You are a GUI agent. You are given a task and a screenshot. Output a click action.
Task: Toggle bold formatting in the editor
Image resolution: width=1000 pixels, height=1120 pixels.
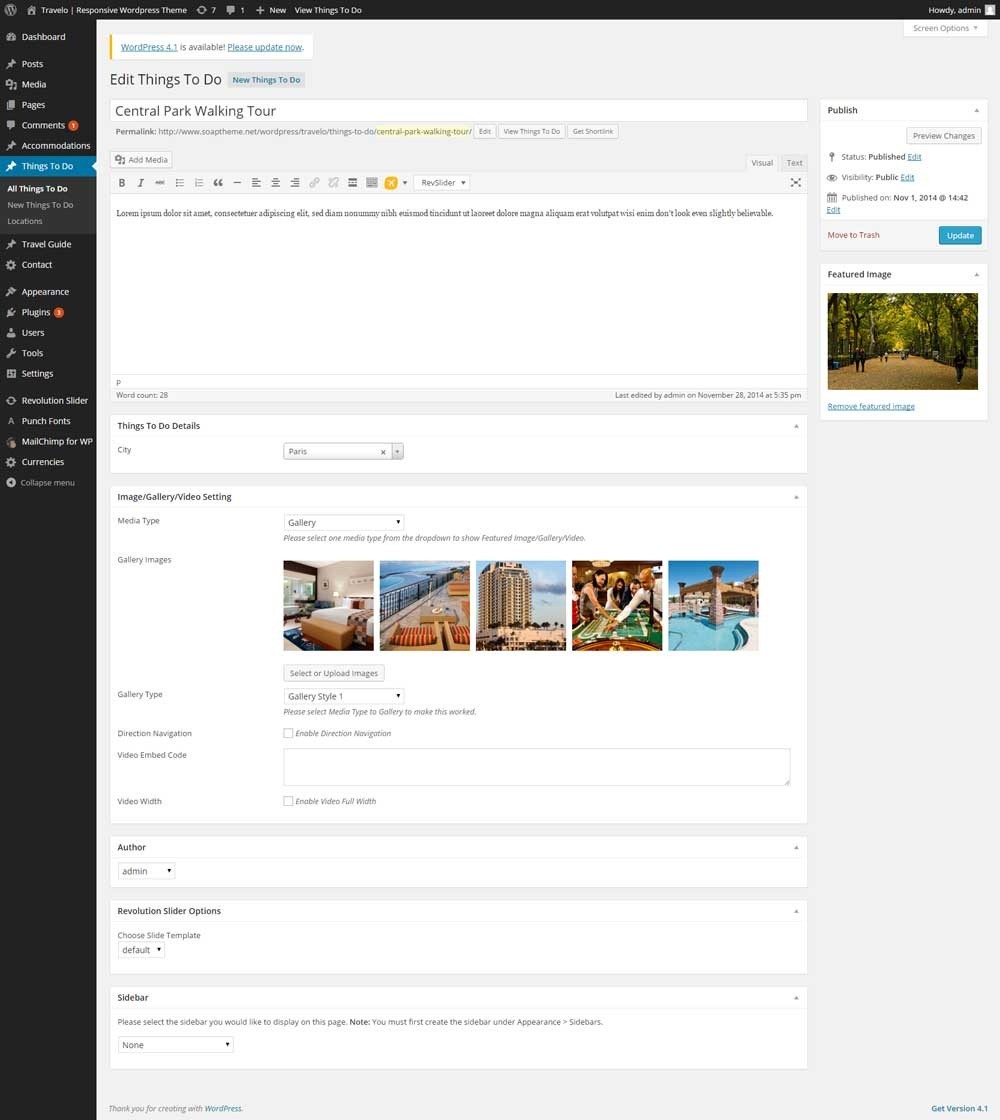click(122, 183)
